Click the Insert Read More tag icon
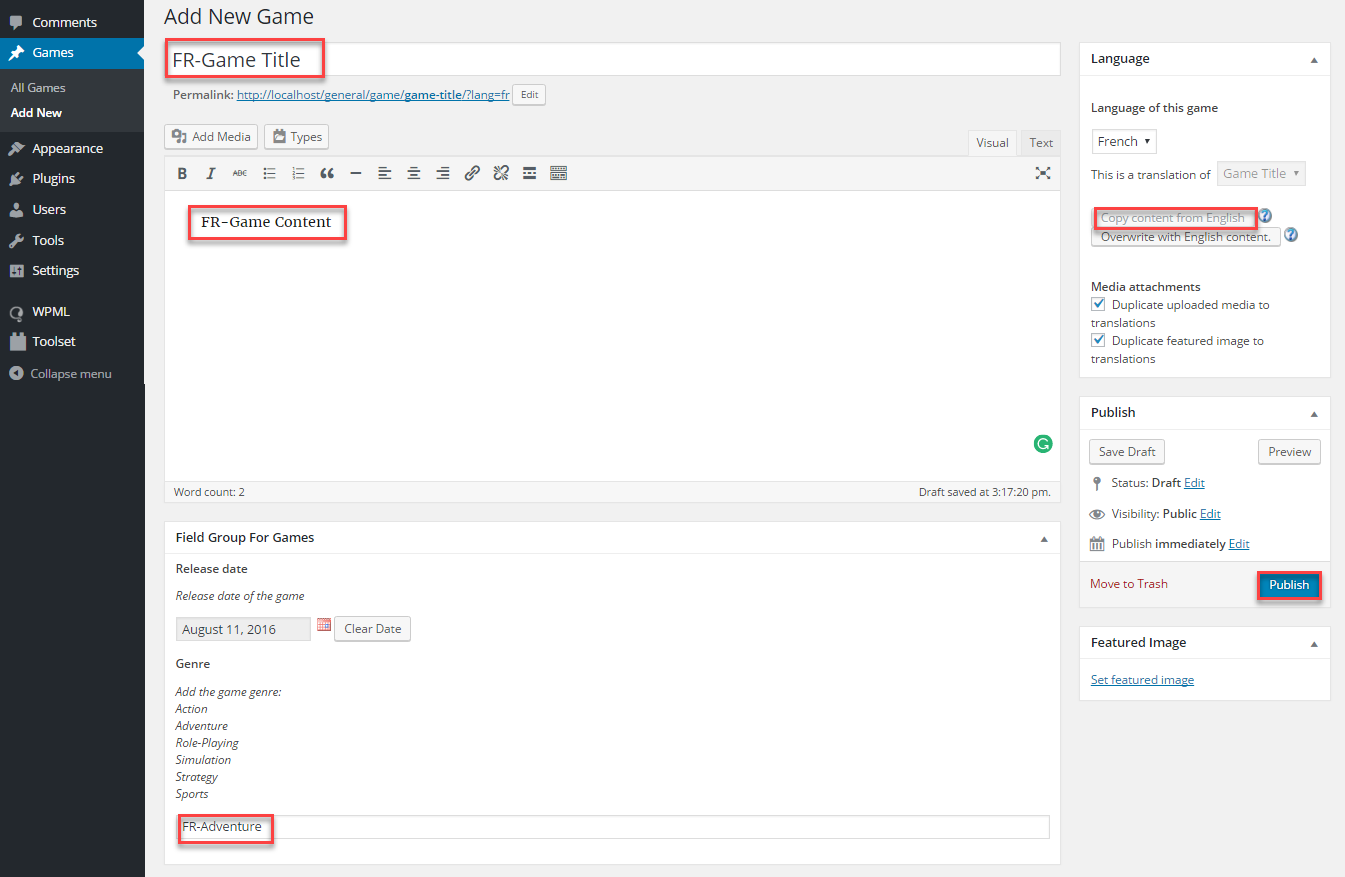 click(x=530, y=173)
